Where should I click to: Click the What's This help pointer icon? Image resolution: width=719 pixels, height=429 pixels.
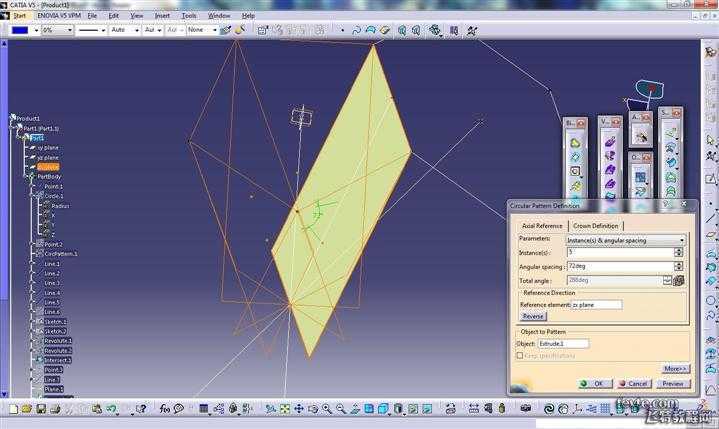click(x=141, y=408)
